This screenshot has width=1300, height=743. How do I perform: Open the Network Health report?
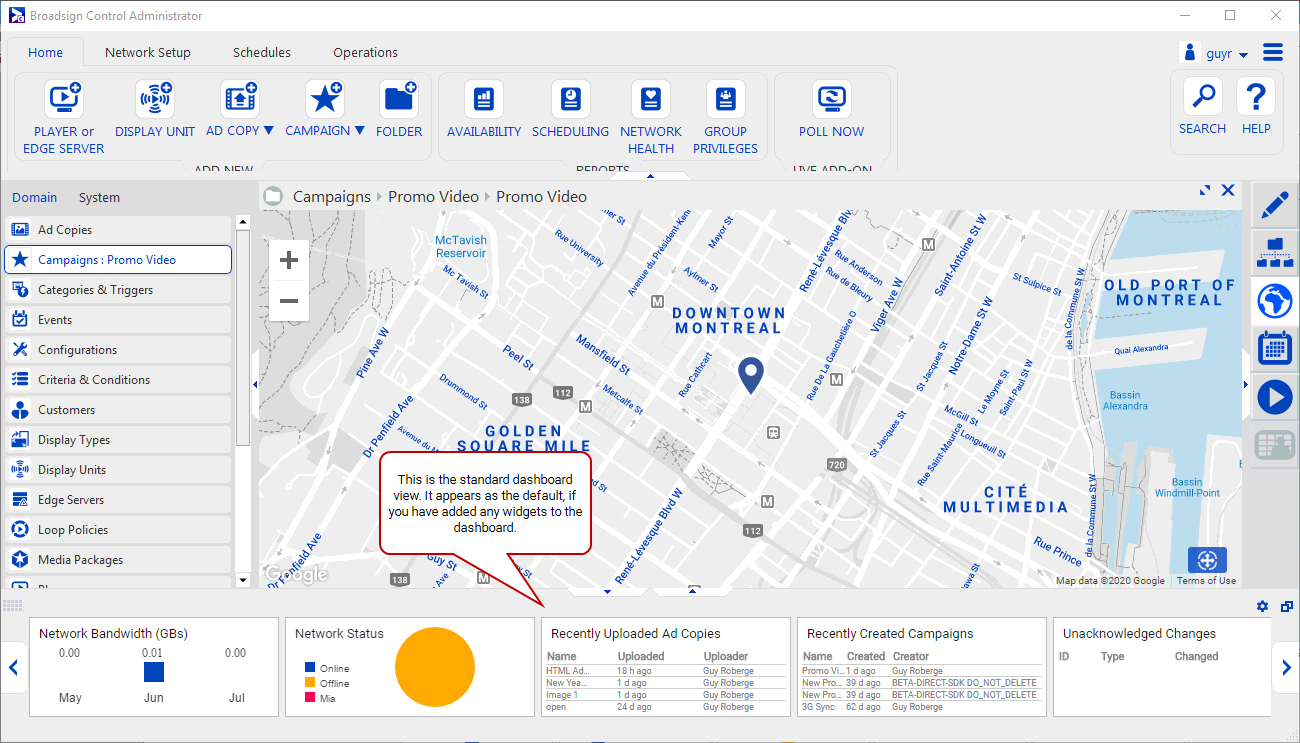pyautogui.click(x=651, y=118)
